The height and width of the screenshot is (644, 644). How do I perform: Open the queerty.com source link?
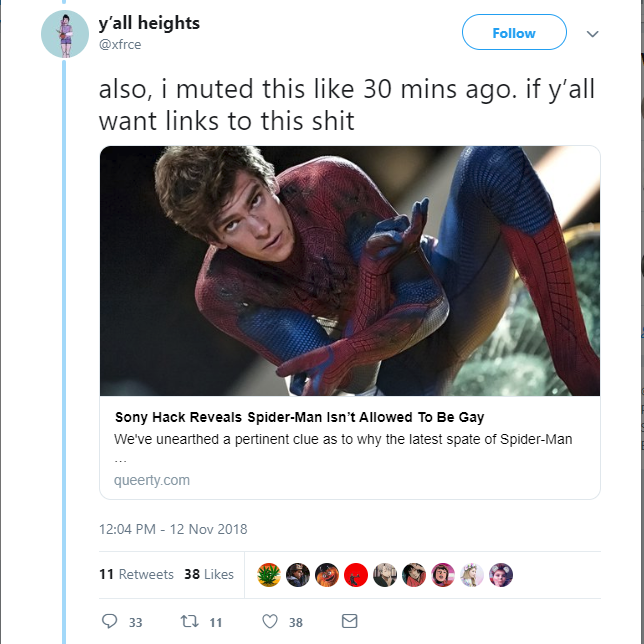152,480
